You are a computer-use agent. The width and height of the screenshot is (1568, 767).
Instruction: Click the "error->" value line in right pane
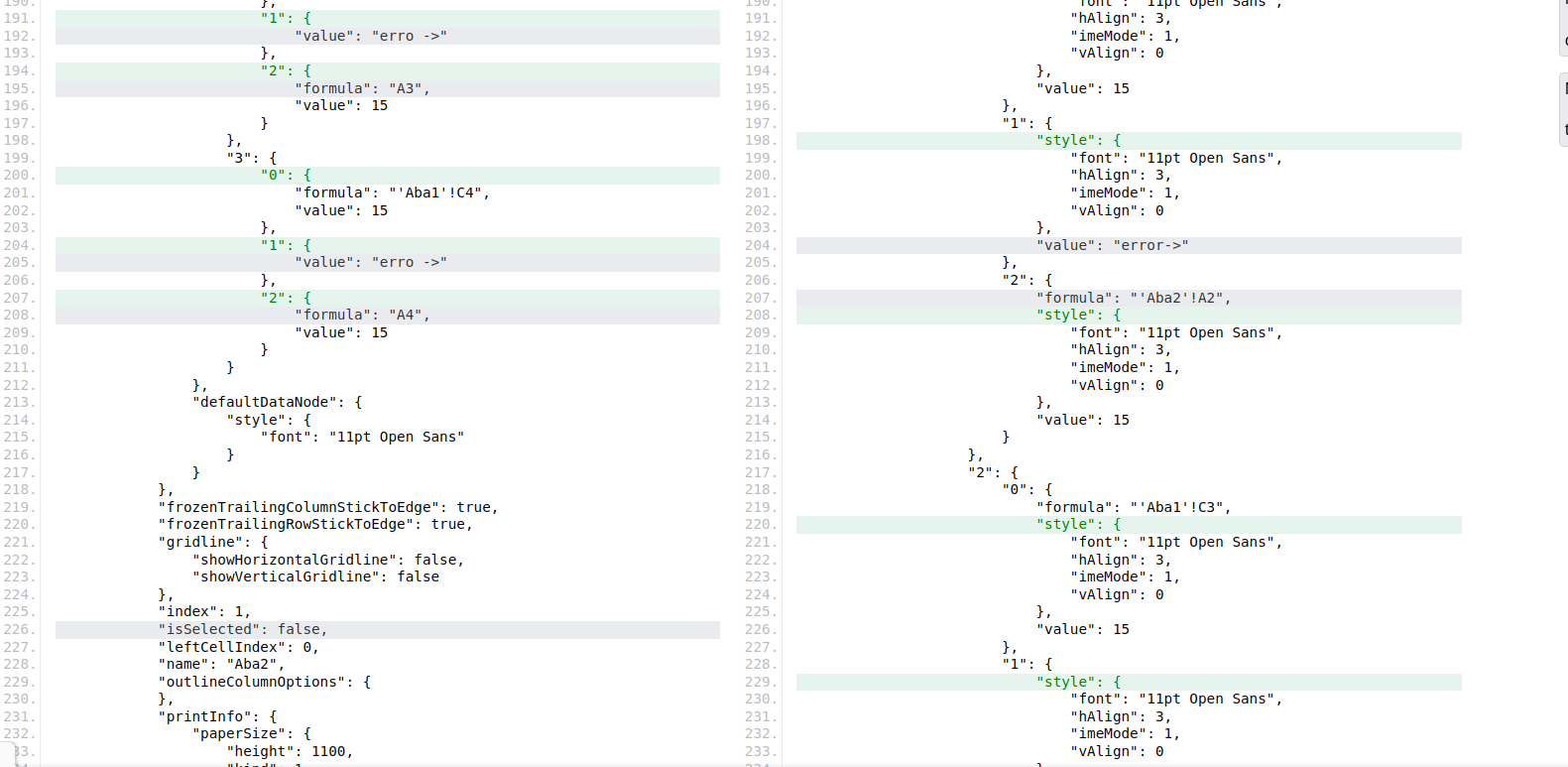coord(1112,245)
